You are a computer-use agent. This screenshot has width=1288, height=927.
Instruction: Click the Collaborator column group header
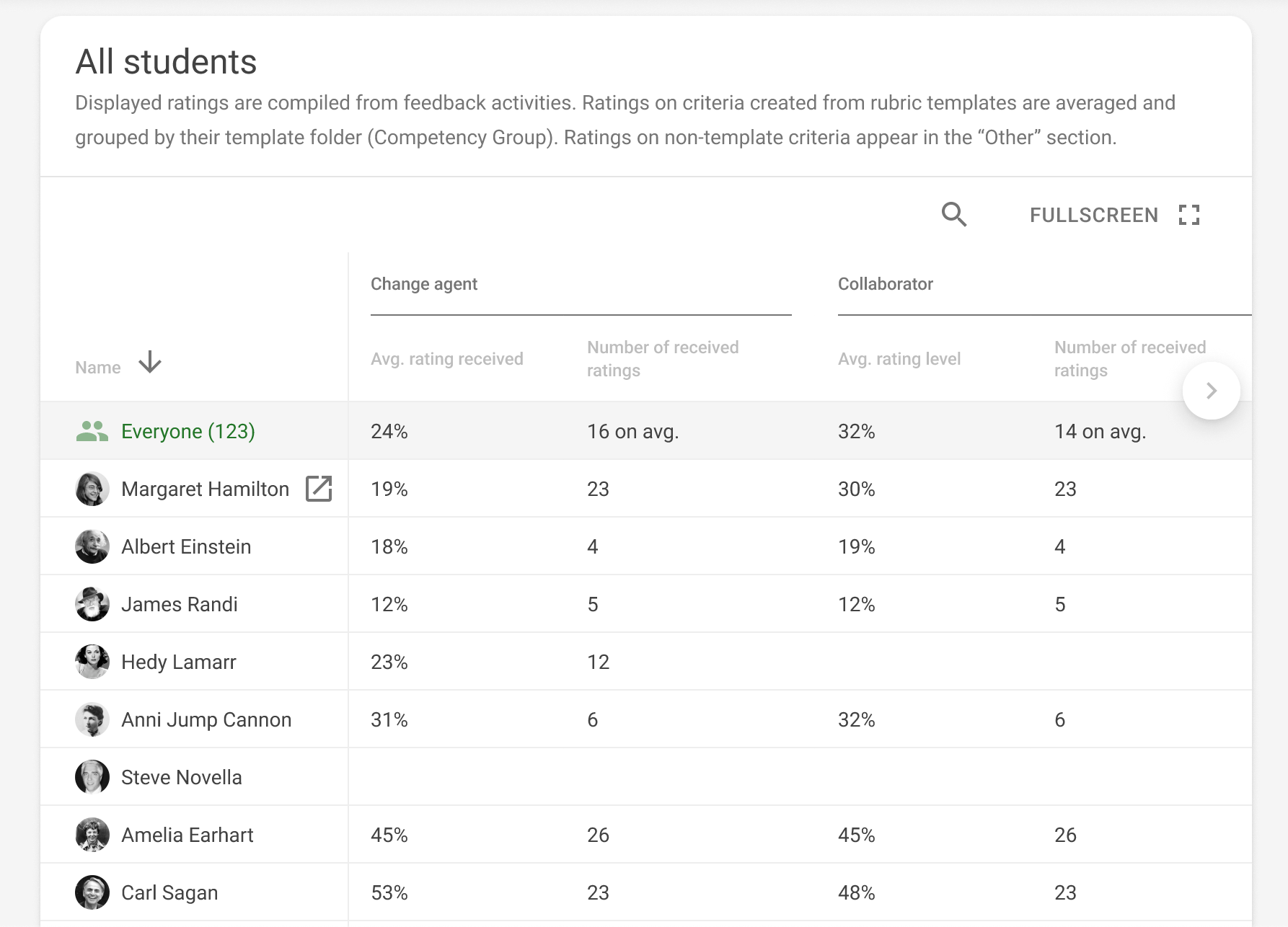[x=886, y=284]
